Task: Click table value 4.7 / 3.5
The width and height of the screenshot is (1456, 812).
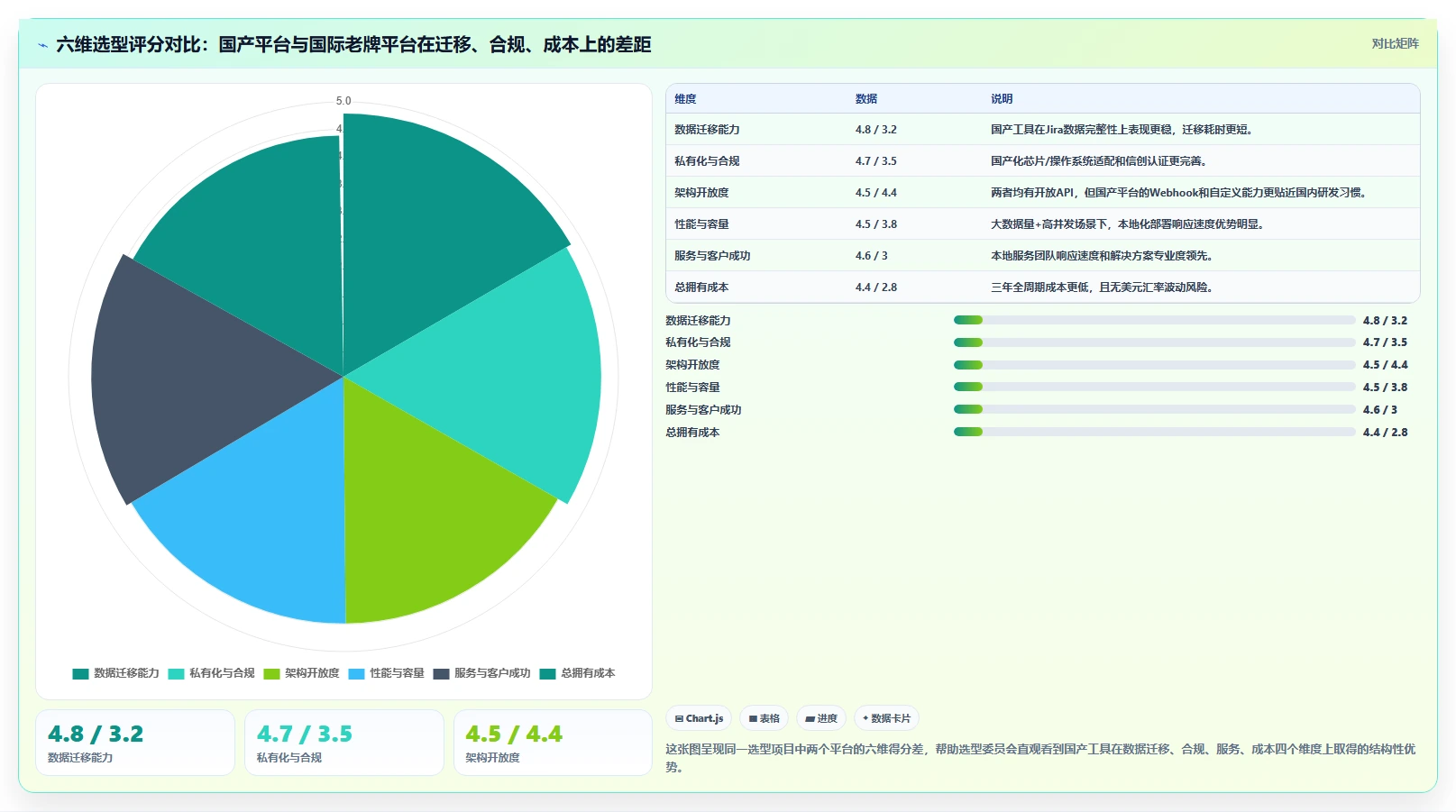Action: [876, 161]
